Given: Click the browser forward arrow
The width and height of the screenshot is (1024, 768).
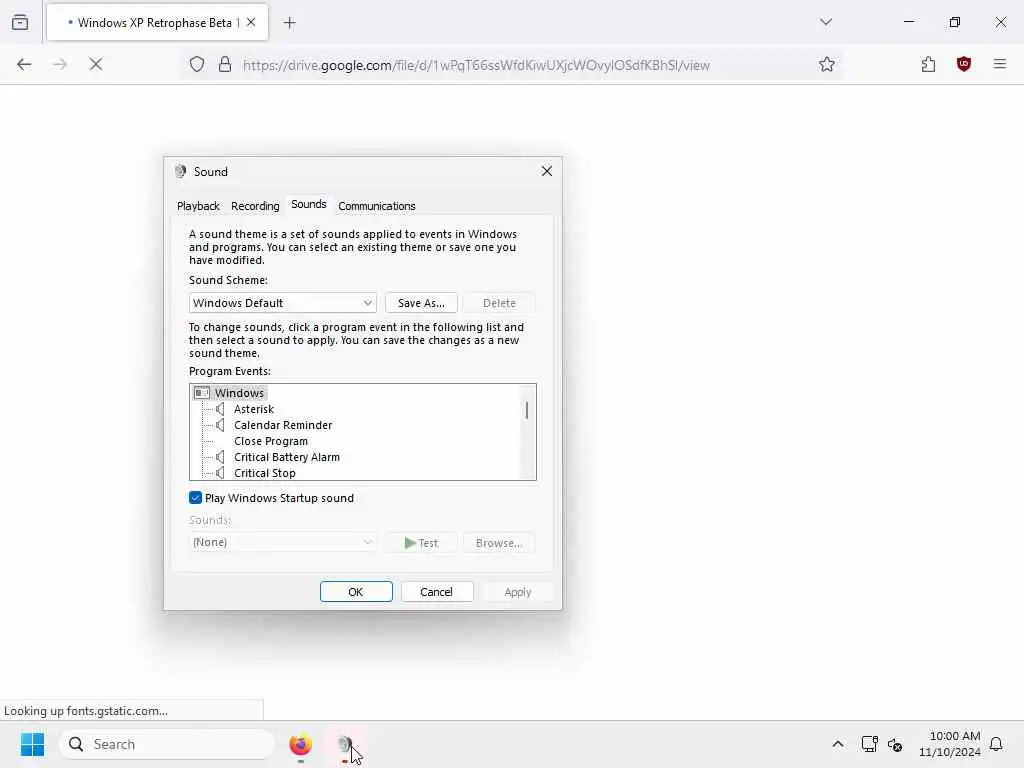Looking at the screenshot, I should pos(59,64).
